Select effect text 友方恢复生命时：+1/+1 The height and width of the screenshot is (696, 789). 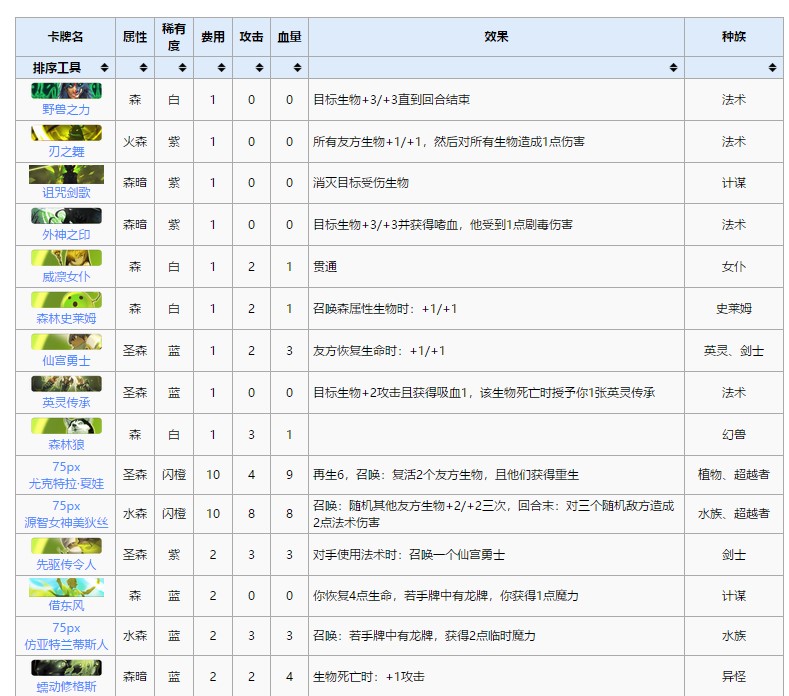click(379, 351)
